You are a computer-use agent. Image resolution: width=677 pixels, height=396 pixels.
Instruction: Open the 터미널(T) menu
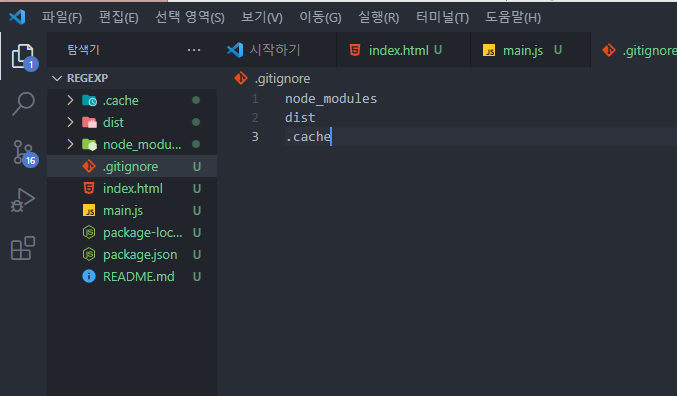coord(442,17)
